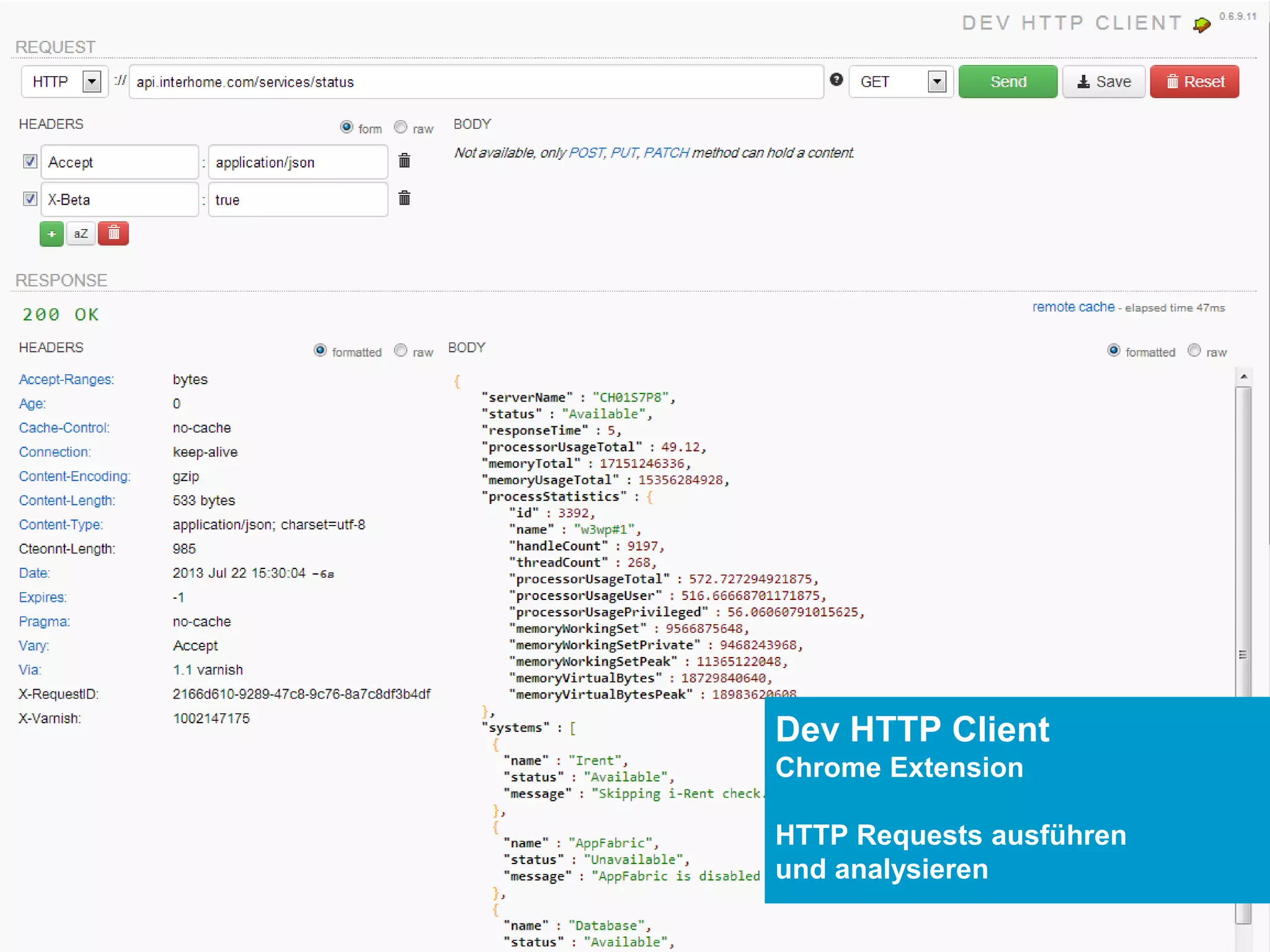The width and height of the screenshot is (1270, 952).
Task: Open the GET method dropdown
Action: click(900, 81)
